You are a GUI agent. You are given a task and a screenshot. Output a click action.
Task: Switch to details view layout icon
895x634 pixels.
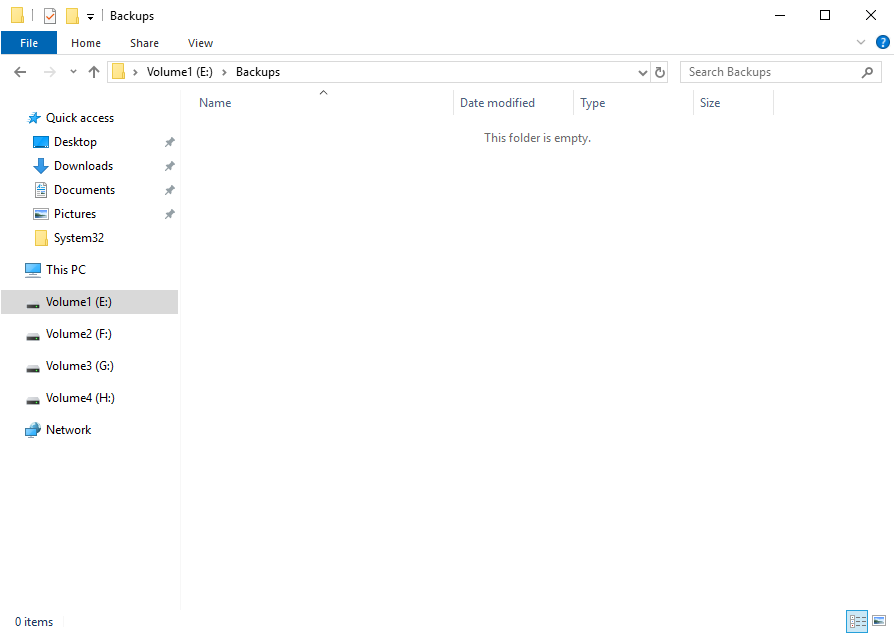pyautogui.click(x=857, y=621)
